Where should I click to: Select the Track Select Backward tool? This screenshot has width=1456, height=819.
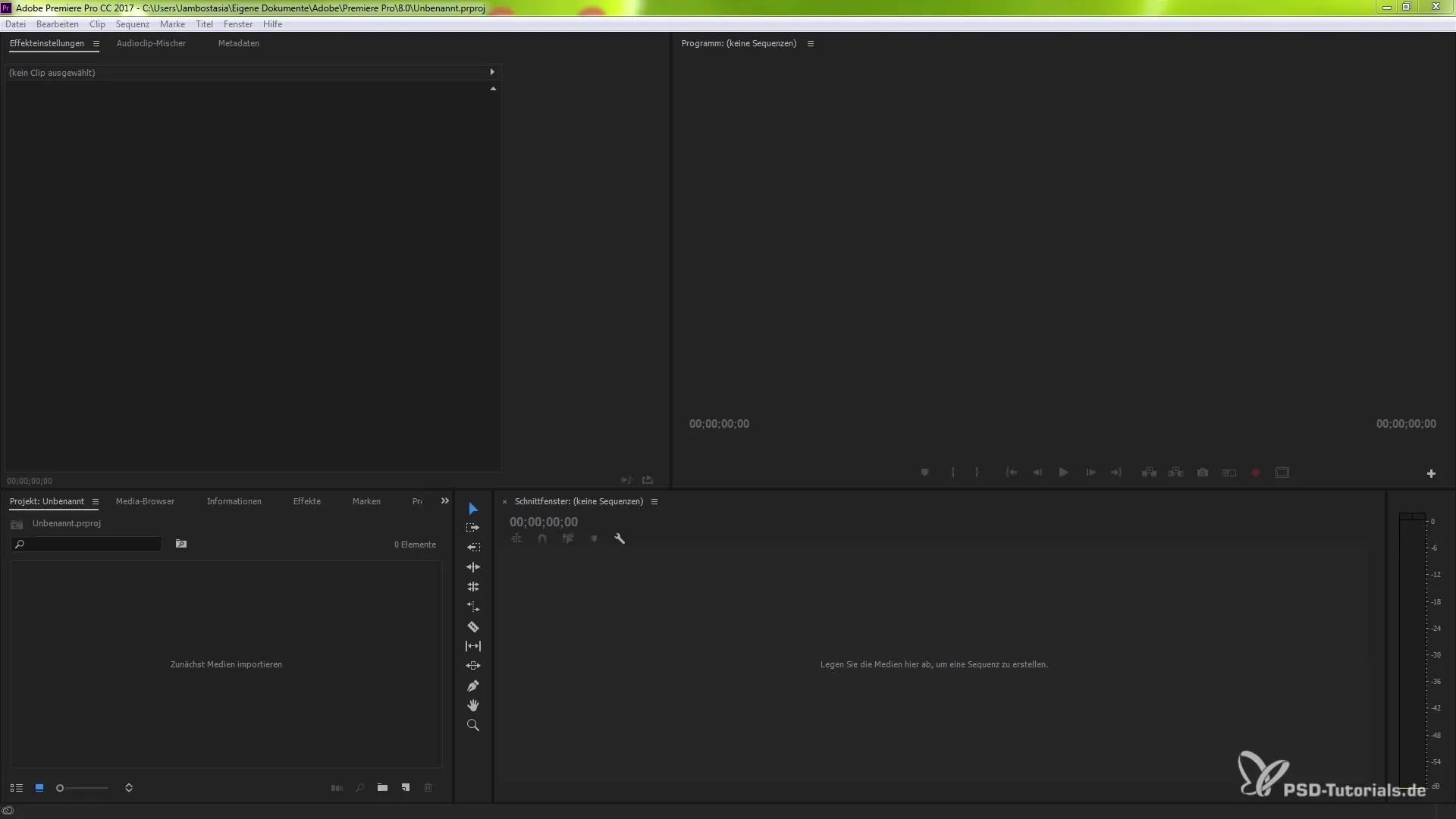click(x=473, y=548)
